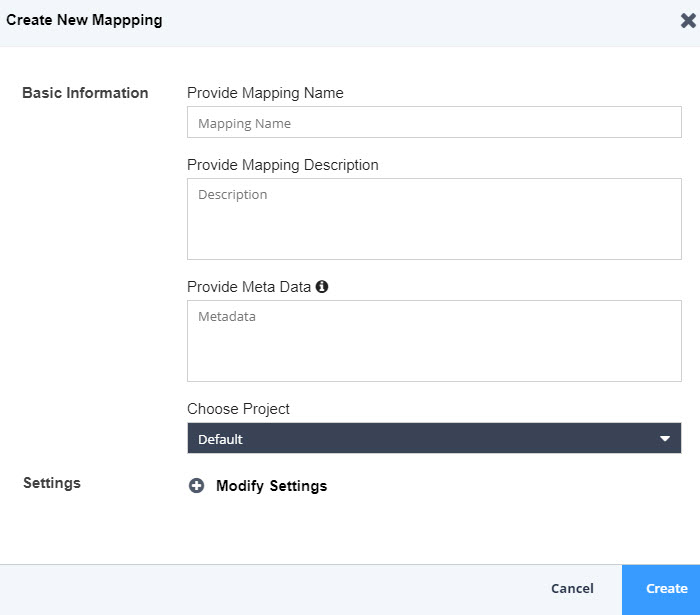Viewport: 700px width, 615px height.
Task: Click the Settings section heading
Action: [52, 483]
